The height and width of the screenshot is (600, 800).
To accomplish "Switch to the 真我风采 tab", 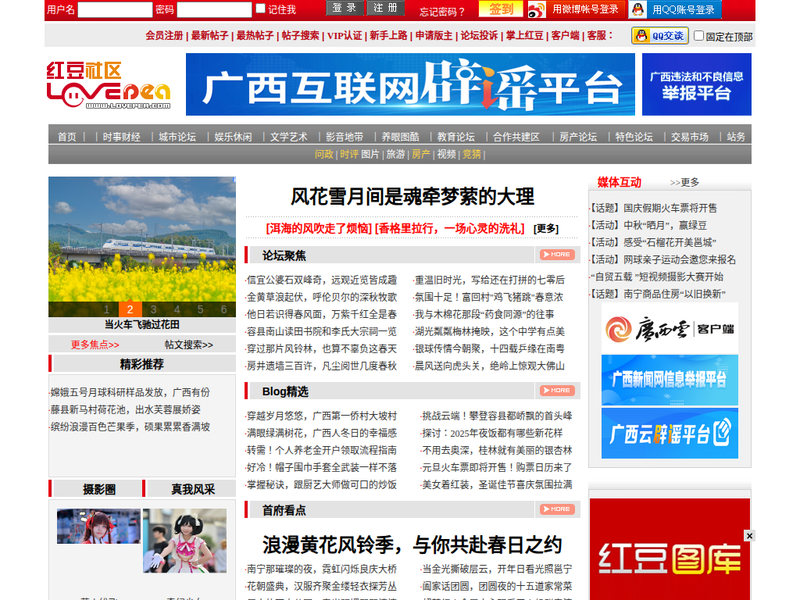I will [193, 489].
